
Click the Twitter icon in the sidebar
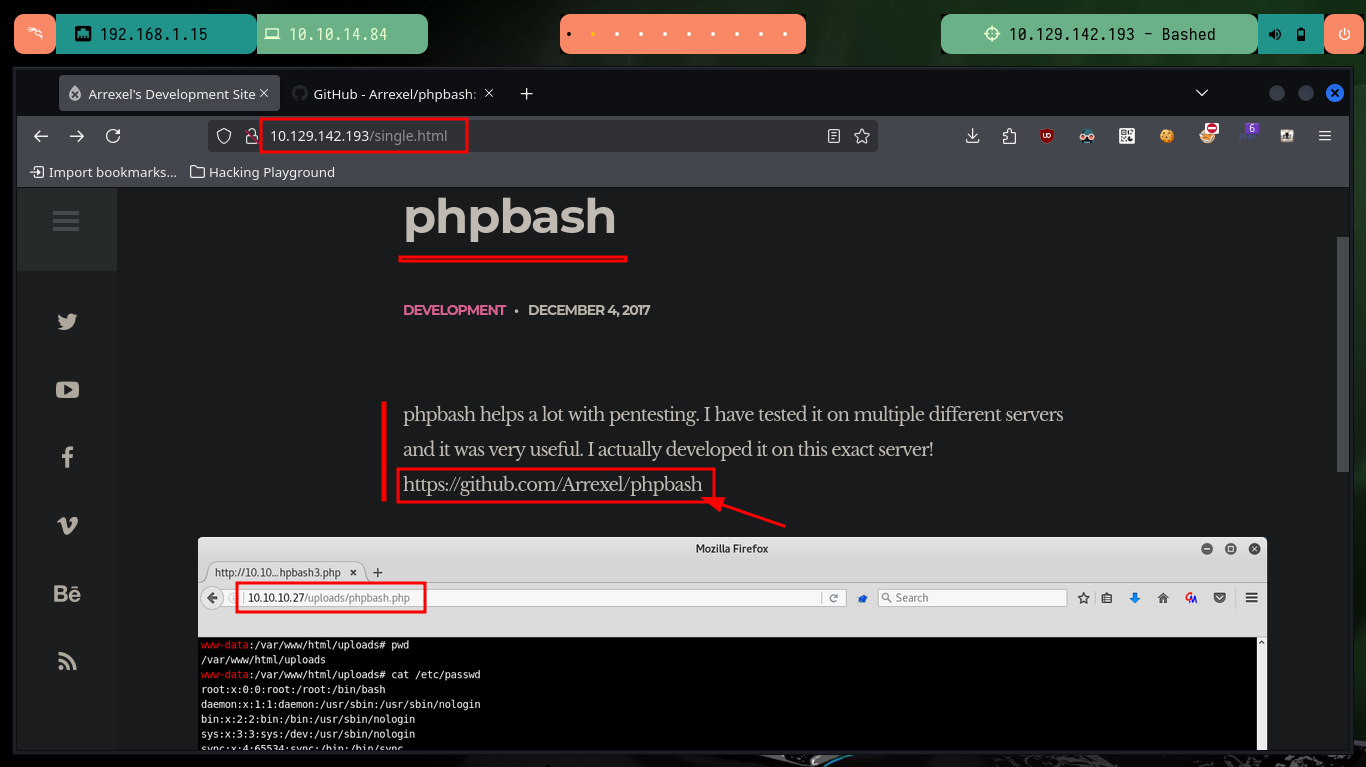coord(67,322)
